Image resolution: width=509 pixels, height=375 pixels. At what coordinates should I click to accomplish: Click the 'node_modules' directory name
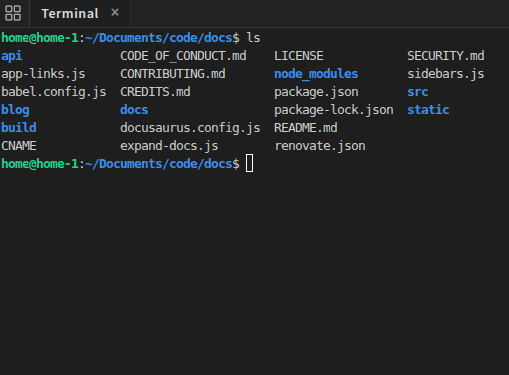tap(316, 74)
